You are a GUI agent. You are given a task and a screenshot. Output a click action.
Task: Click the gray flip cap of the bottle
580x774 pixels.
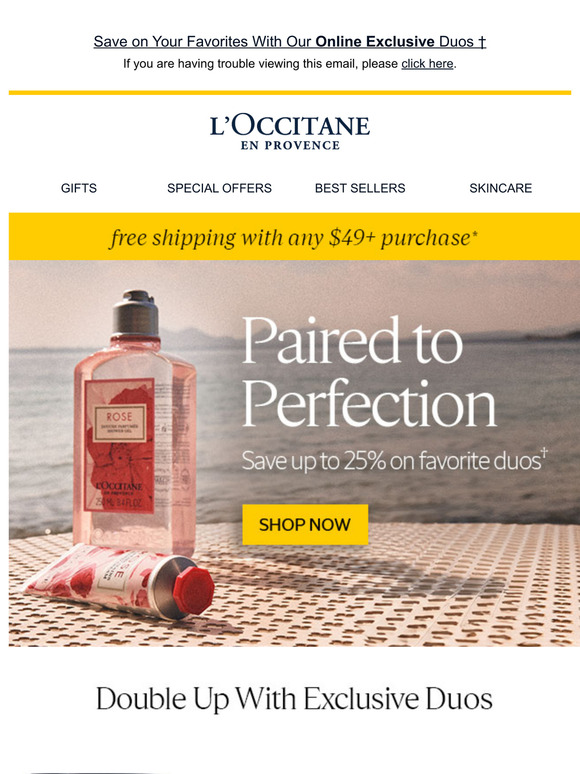coord(135,314)
